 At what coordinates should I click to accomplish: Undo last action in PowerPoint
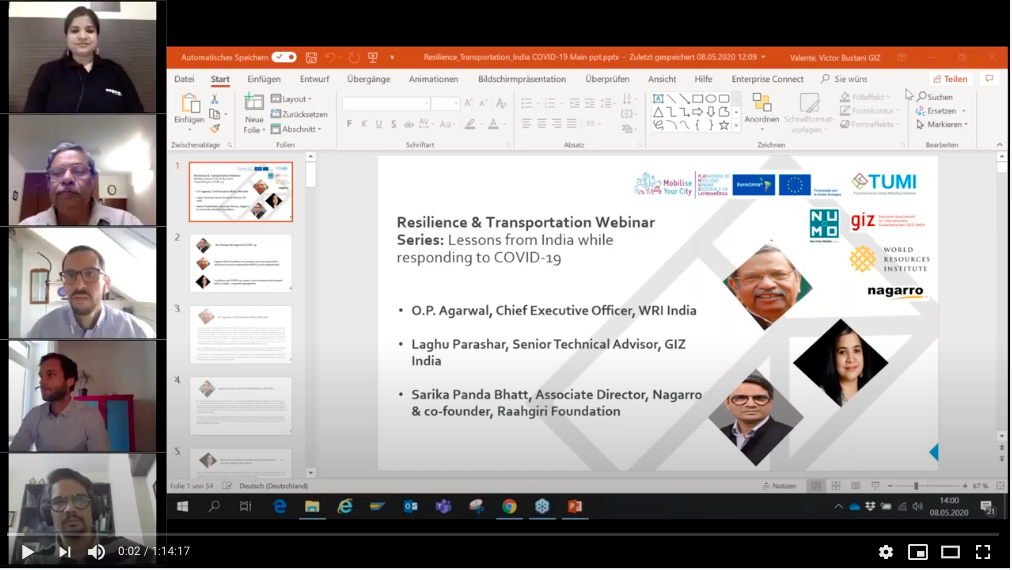330,57
